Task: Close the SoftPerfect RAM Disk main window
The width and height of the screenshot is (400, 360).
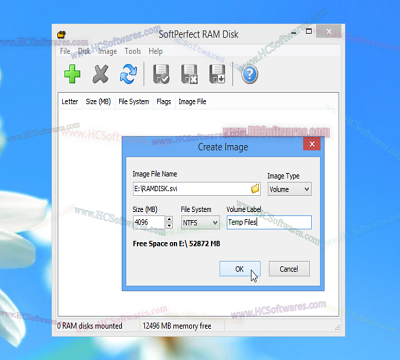Action: point(329,32)
